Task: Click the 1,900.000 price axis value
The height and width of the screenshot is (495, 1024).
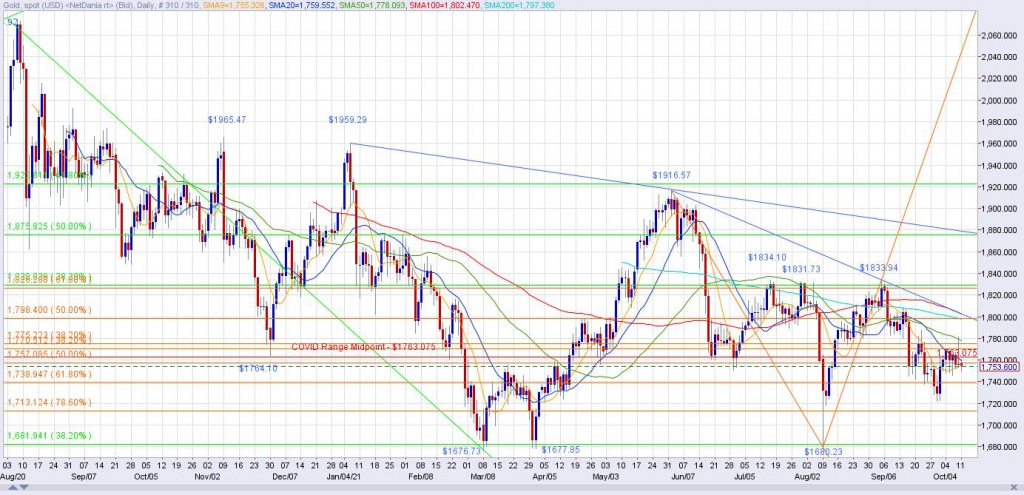Action: click(999, 209)
